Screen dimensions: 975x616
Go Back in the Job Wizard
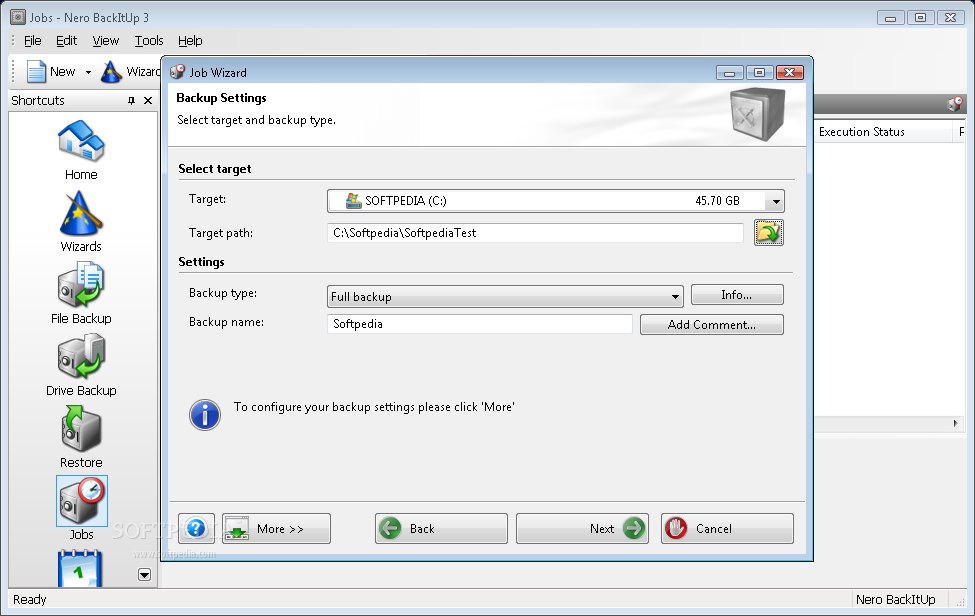[441, 528]
